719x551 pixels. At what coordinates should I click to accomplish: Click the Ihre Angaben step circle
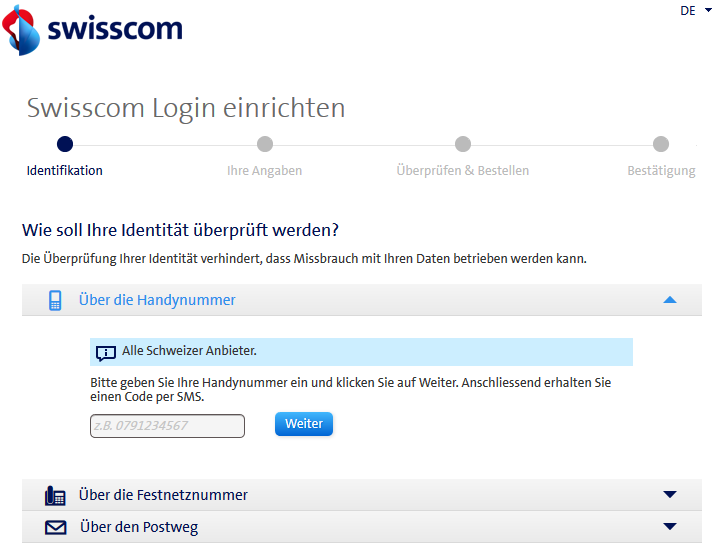click(264, 144)
